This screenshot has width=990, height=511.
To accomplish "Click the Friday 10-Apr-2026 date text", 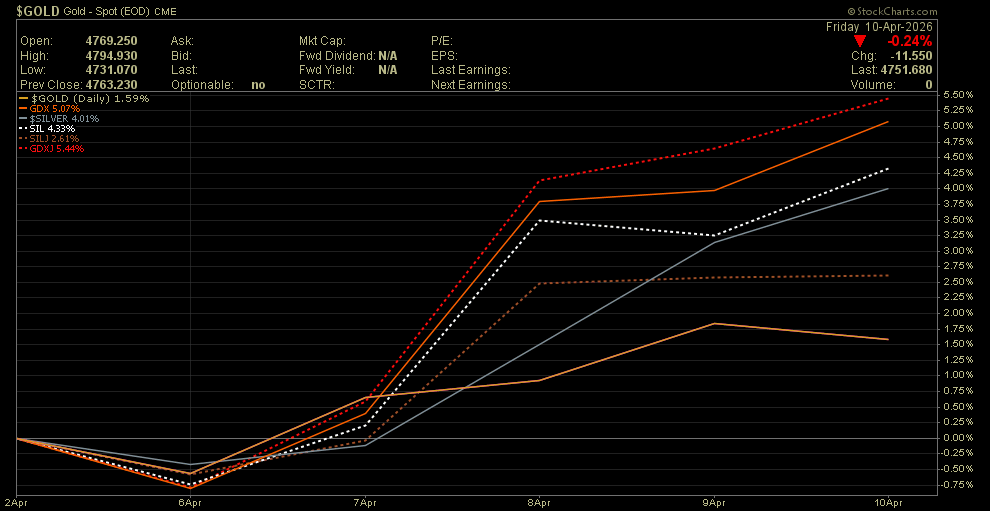I will point(879,26).
